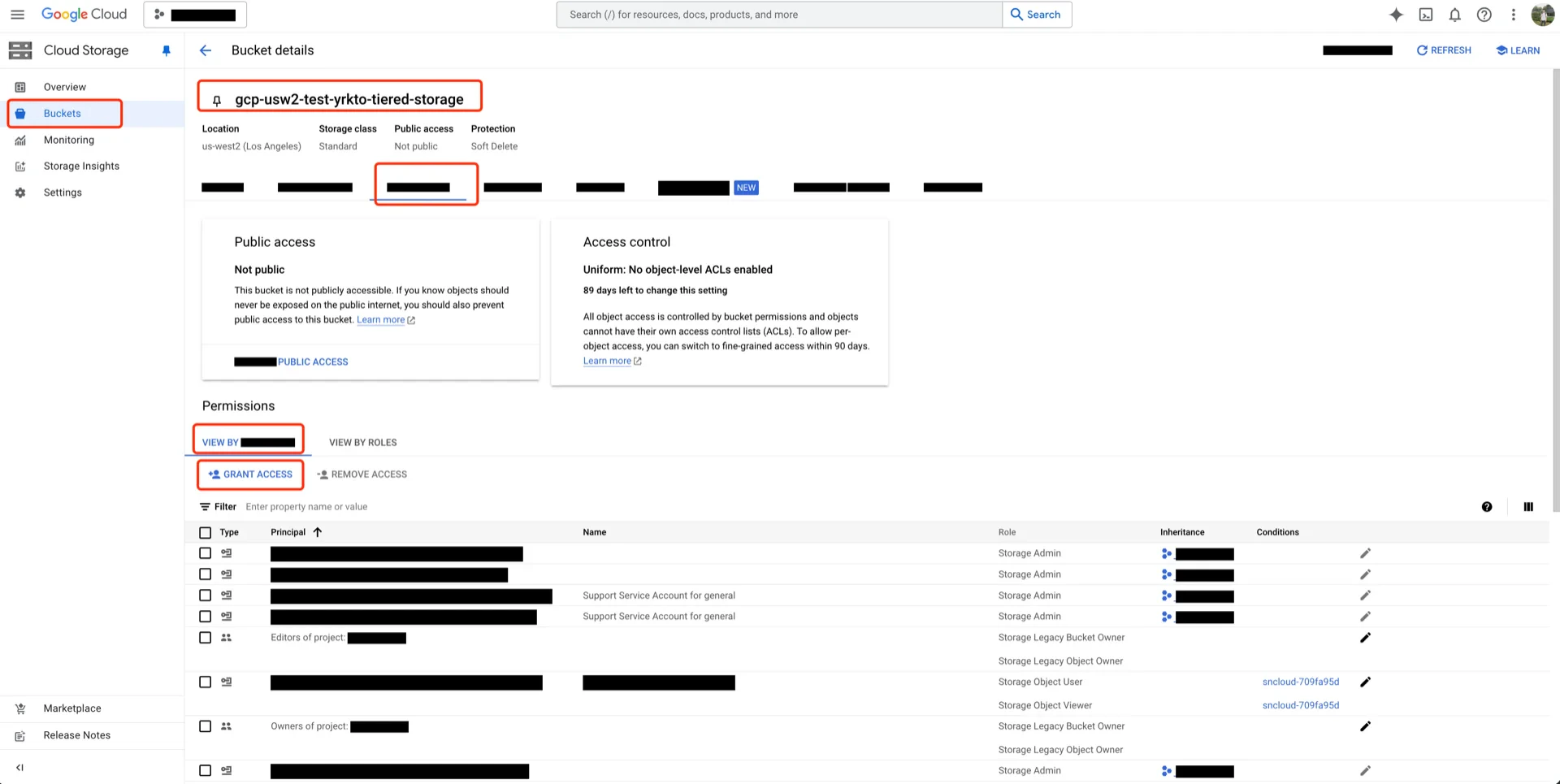Screen dimensions: 1560x784
Task: Collapse the sidebar with the bottom chevron
Action: [x=20, y=767]
